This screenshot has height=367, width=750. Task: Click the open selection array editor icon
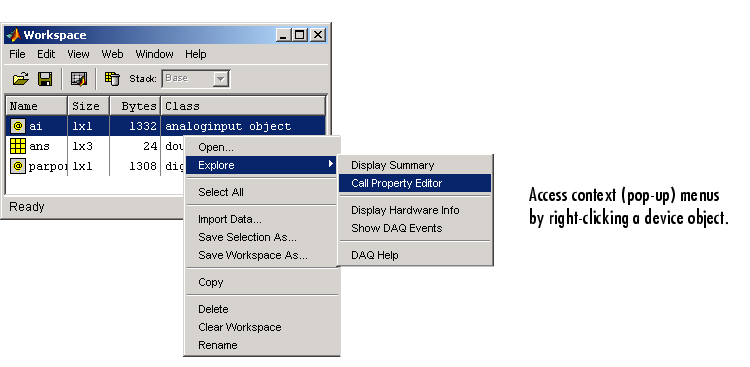pos(78,79)
